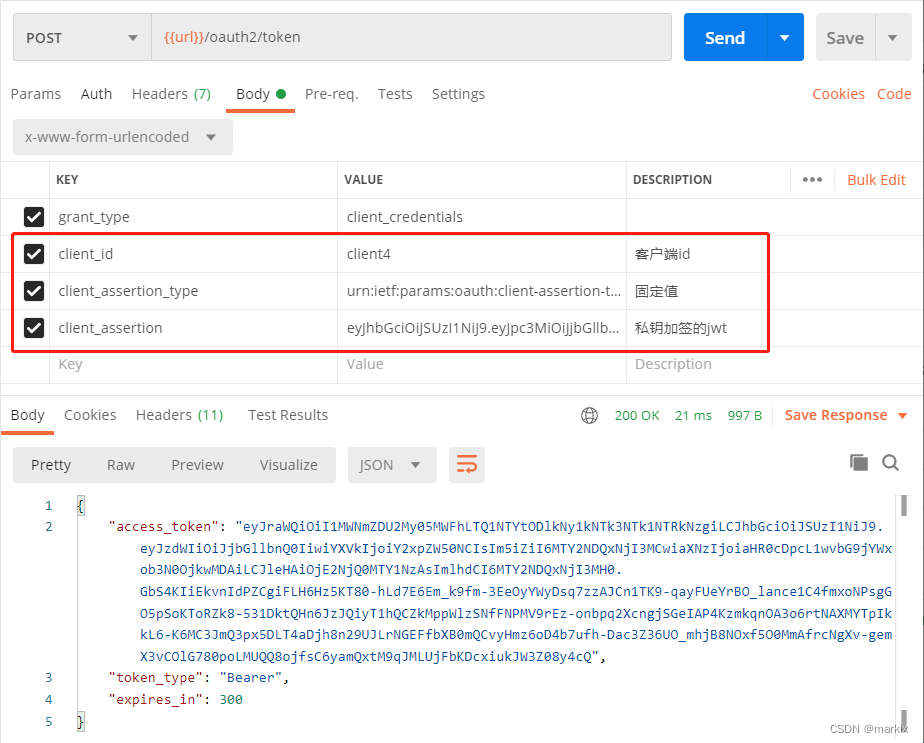Click the Send button

click(x=723, y=37)
